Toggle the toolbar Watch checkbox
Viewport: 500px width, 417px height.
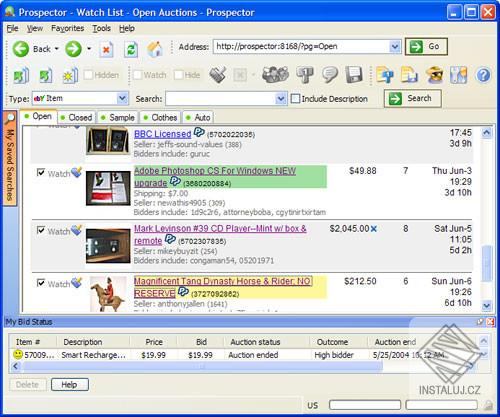[x=137, y=75]
